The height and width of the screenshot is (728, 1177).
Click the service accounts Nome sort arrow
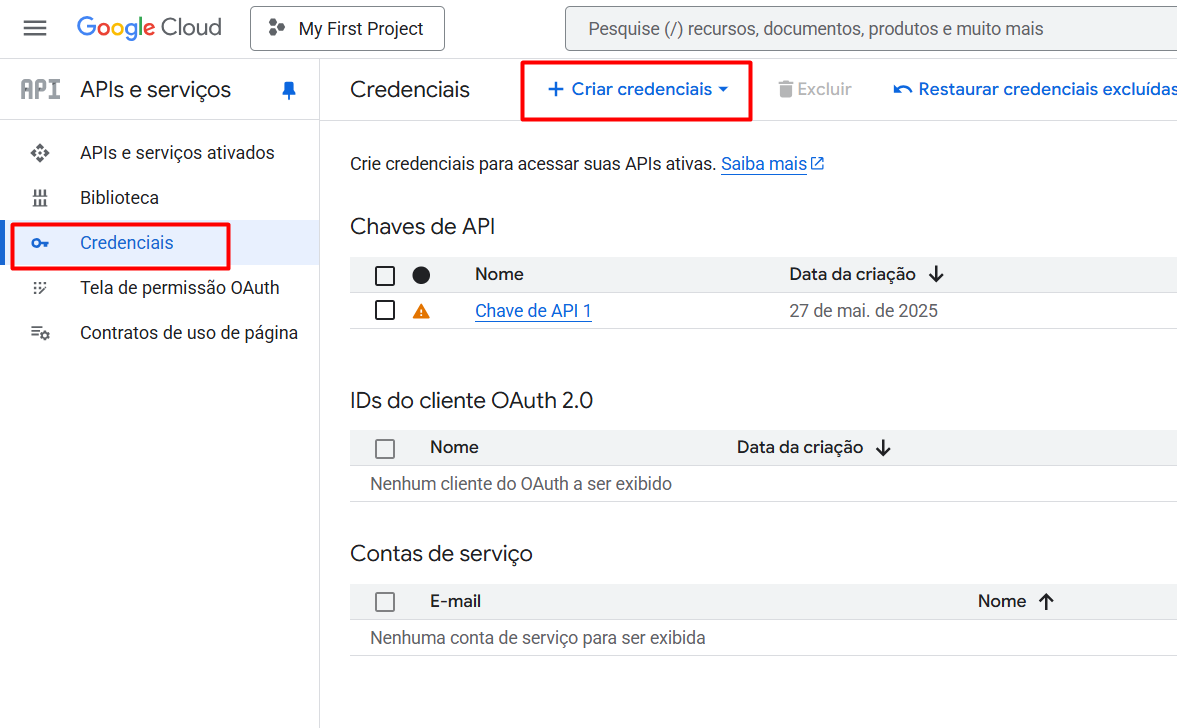pyautogui.click(x=1046, y=601)
